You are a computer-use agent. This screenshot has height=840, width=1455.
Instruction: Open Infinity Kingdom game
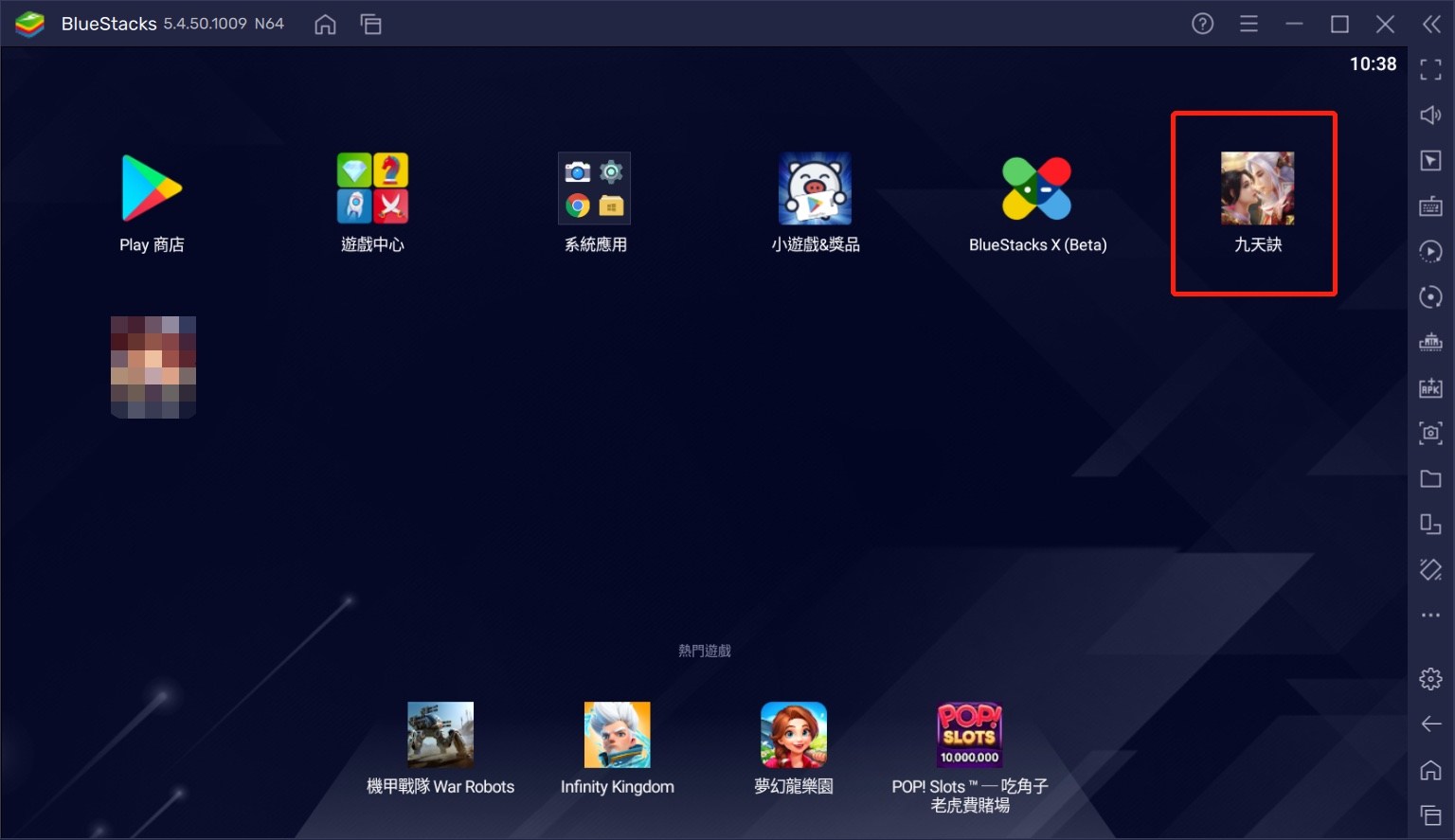click(x=617, y=734)
